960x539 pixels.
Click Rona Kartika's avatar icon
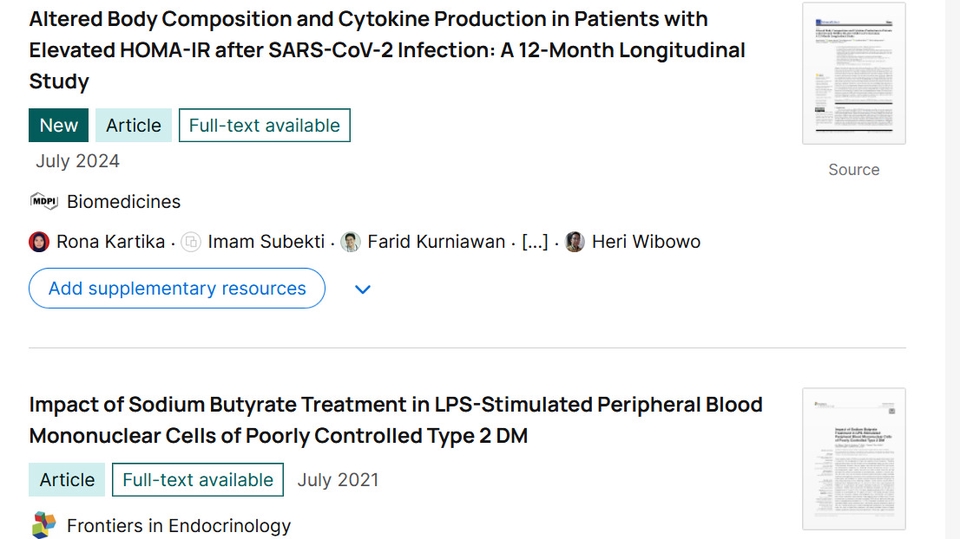pos(39,242)
